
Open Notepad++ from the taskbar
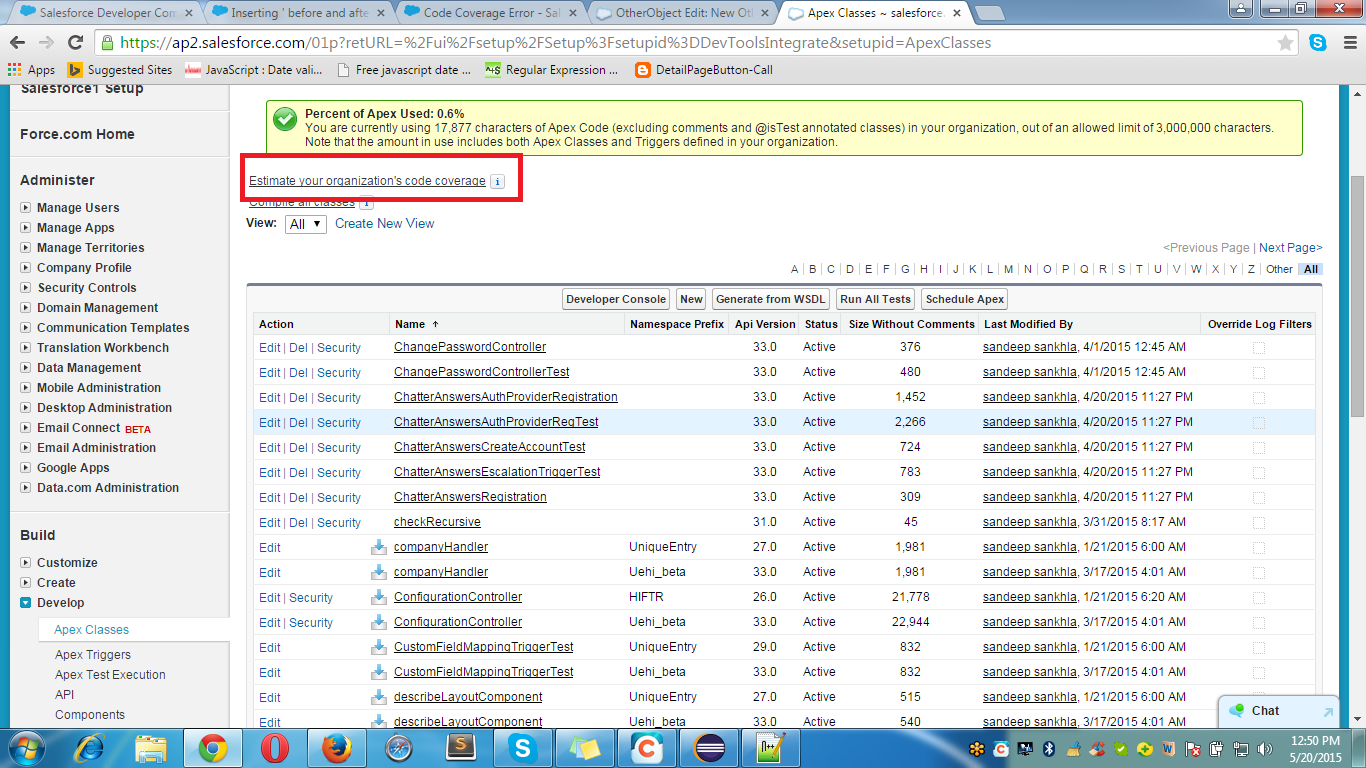(773, 747)
